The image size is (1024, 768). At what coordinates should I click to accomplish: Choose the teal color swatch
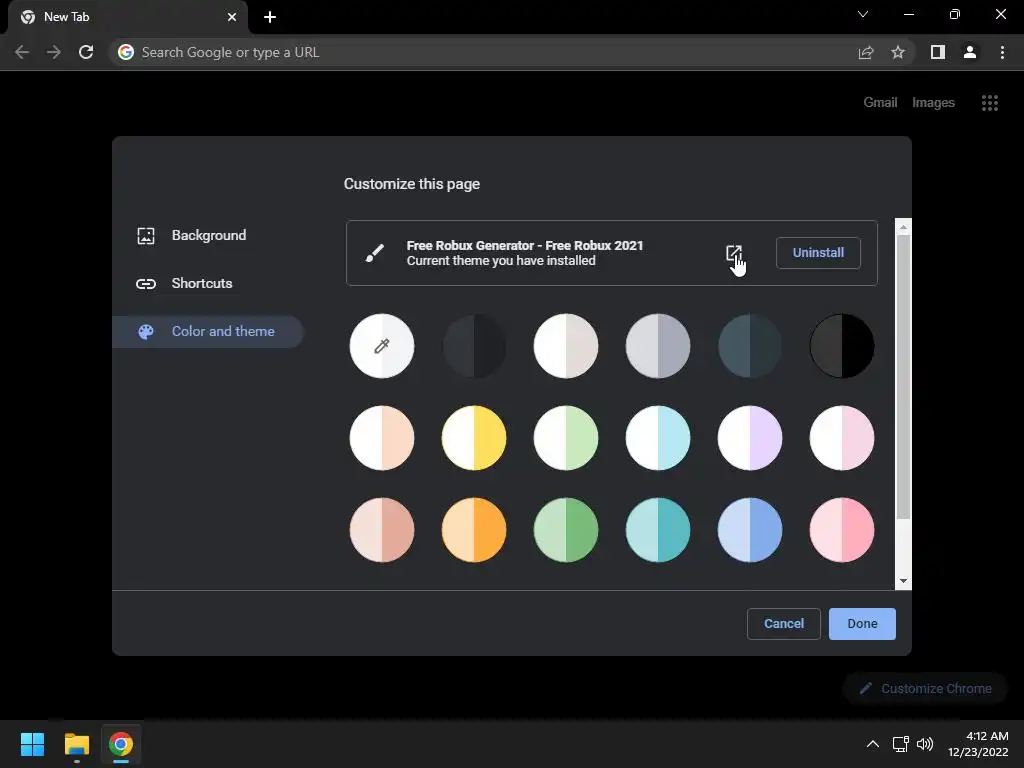click(x=658, y=530)
